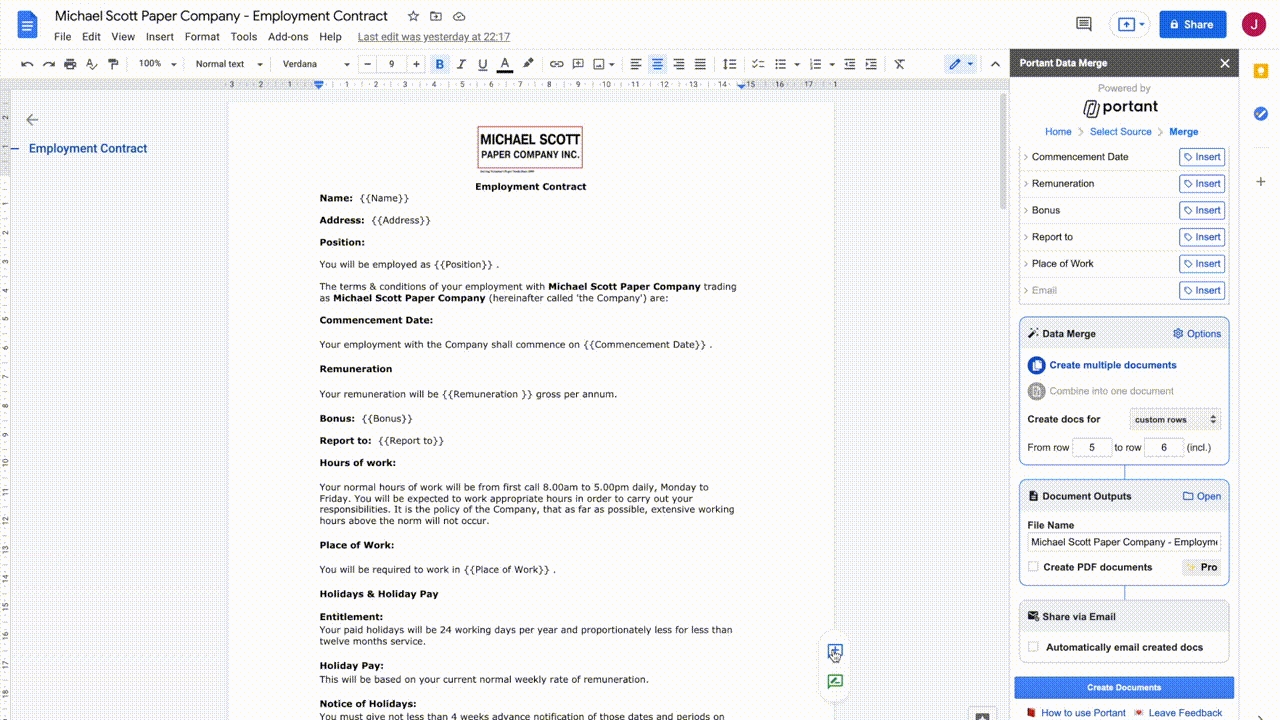Expand the Commencement Date field
The image size is (1280, 720).
click(x=1026, y=157)
